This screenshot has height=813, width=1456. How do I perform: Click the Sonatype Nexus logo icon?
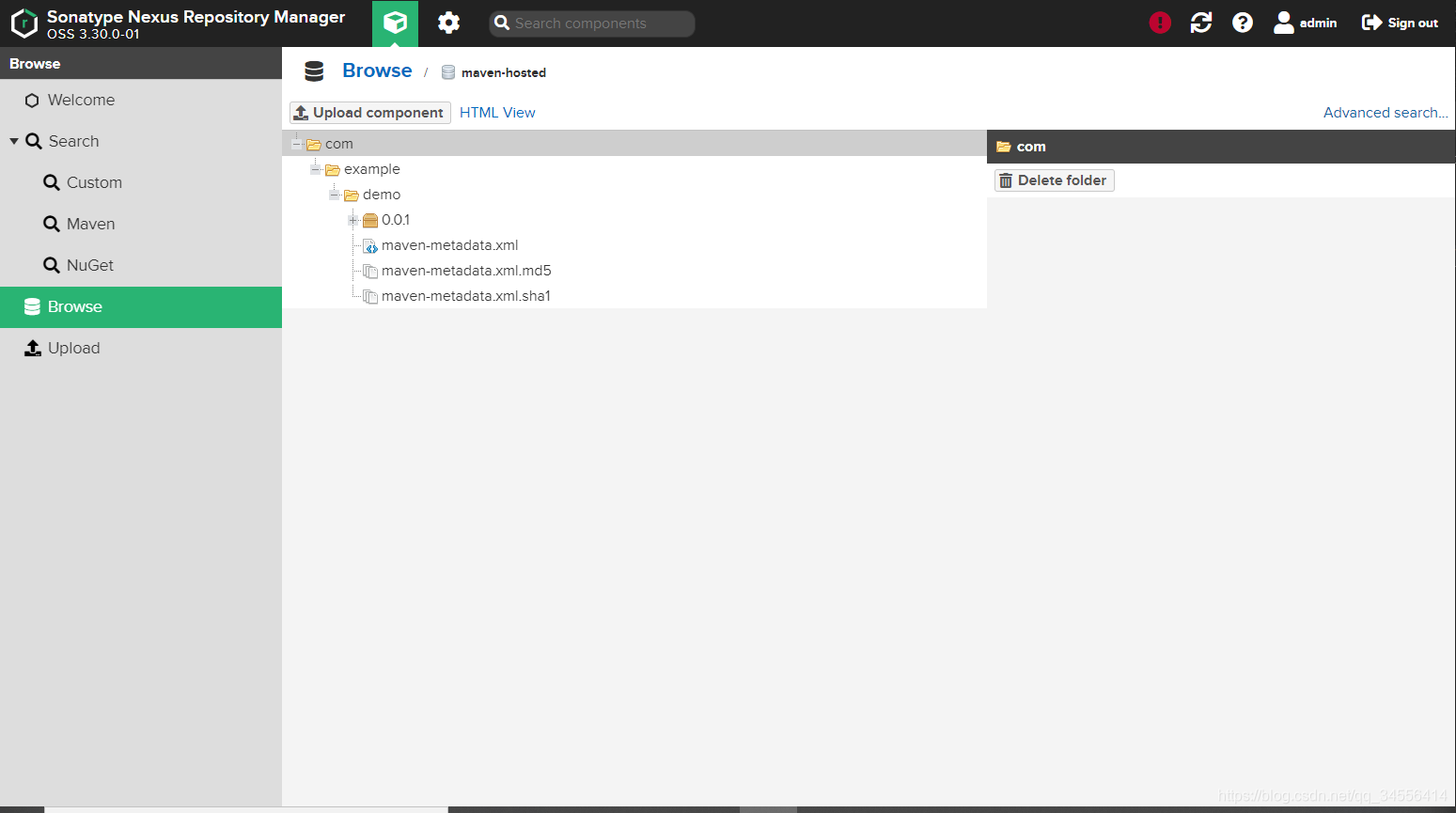pos(23,23)
